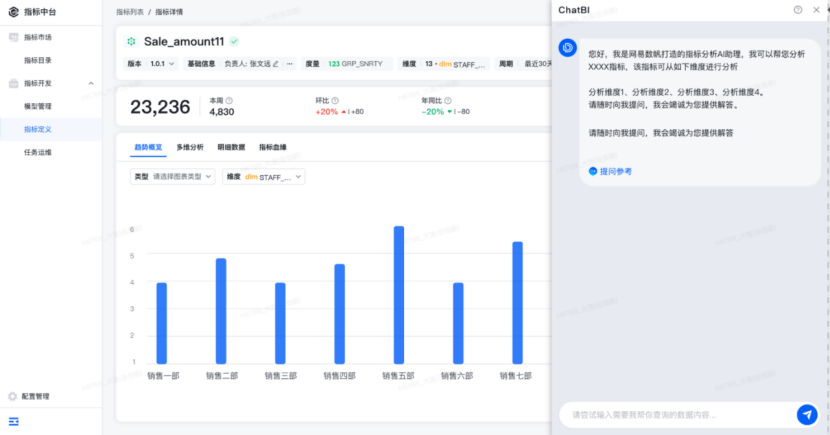Screen dimensions: 830x435
Task: Switch to the 明细数据 tab
Action: [231, 147]
